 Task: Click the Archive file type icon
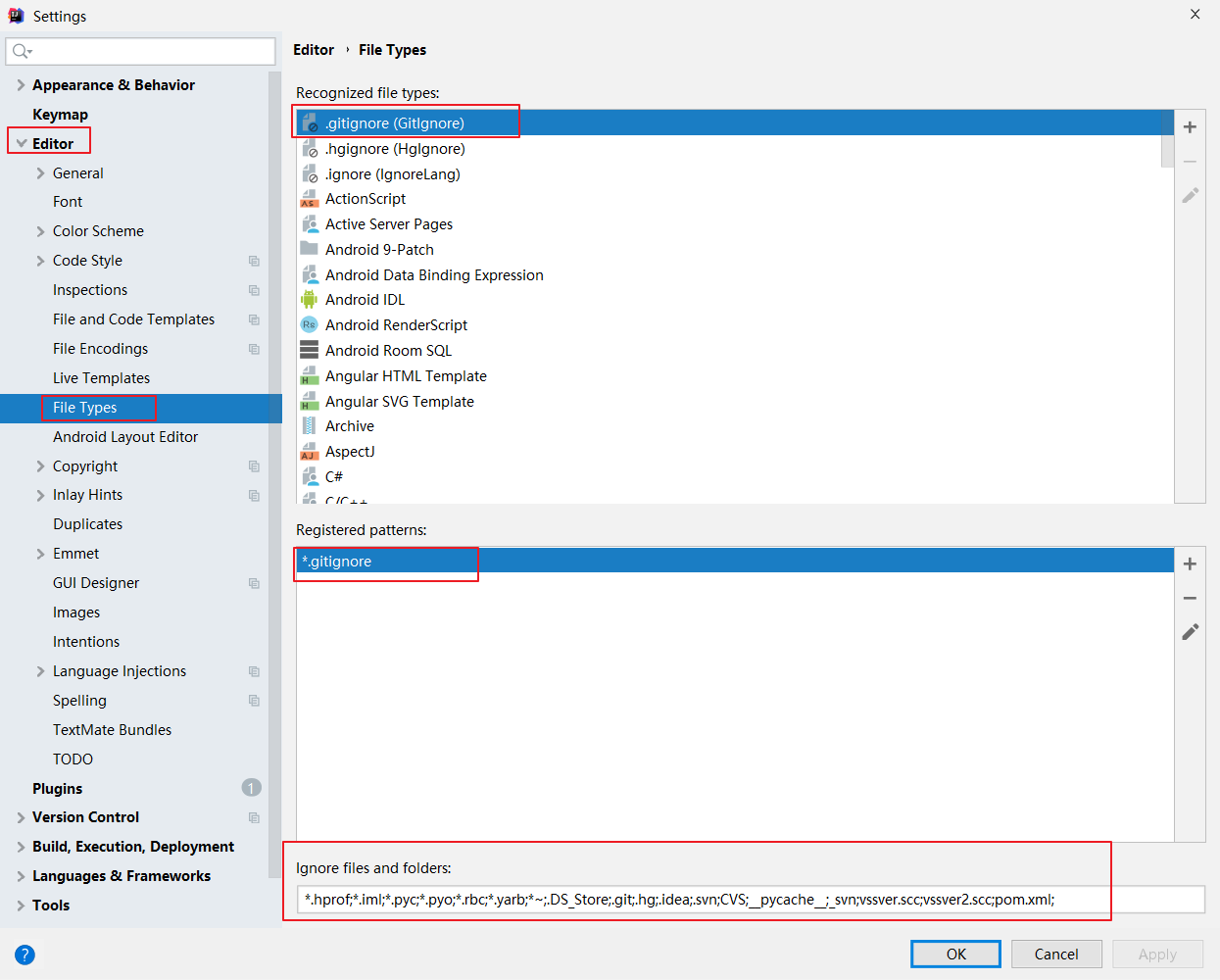(309, 426)
